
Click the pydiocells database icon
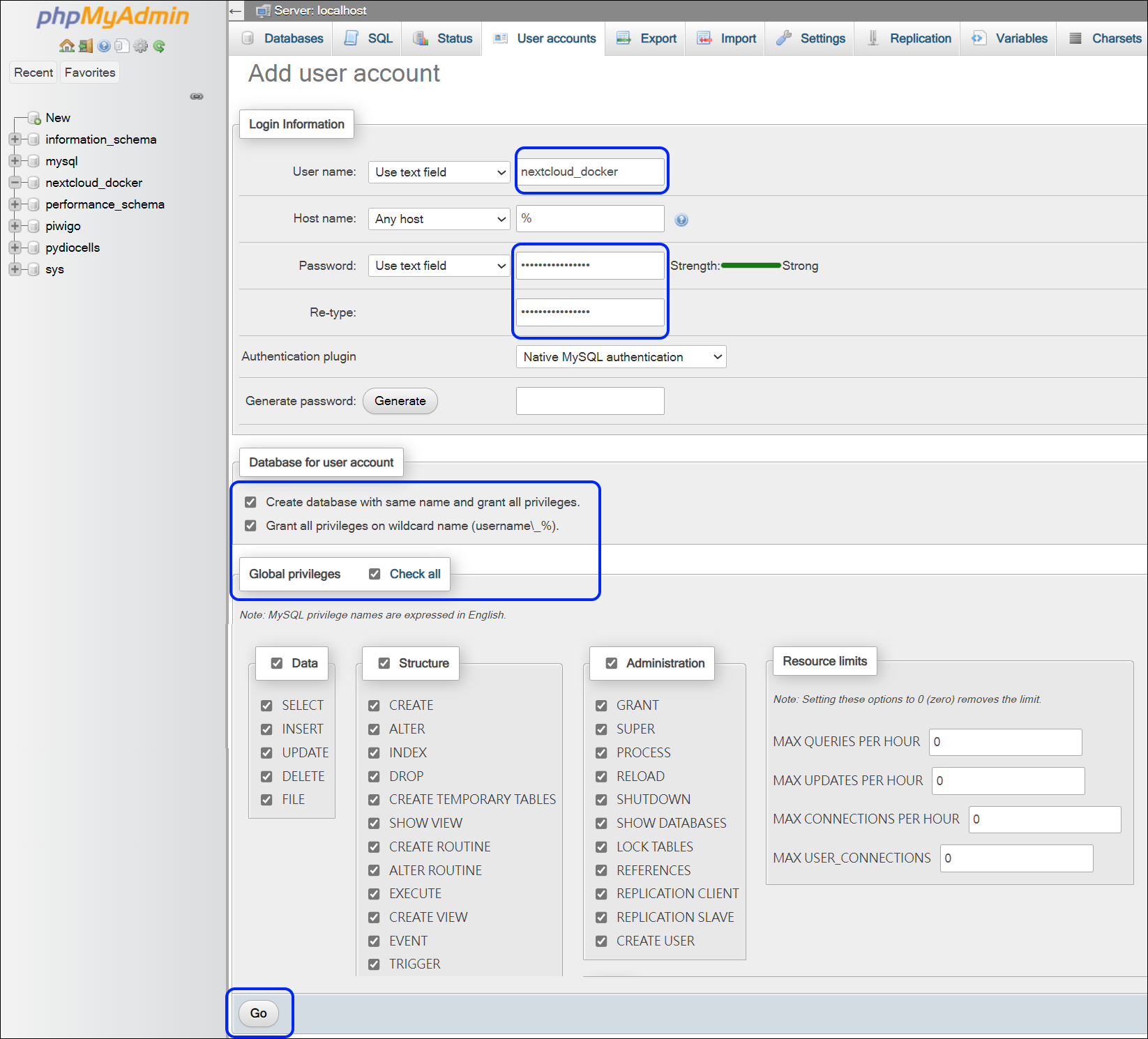(x=33, y=248)
